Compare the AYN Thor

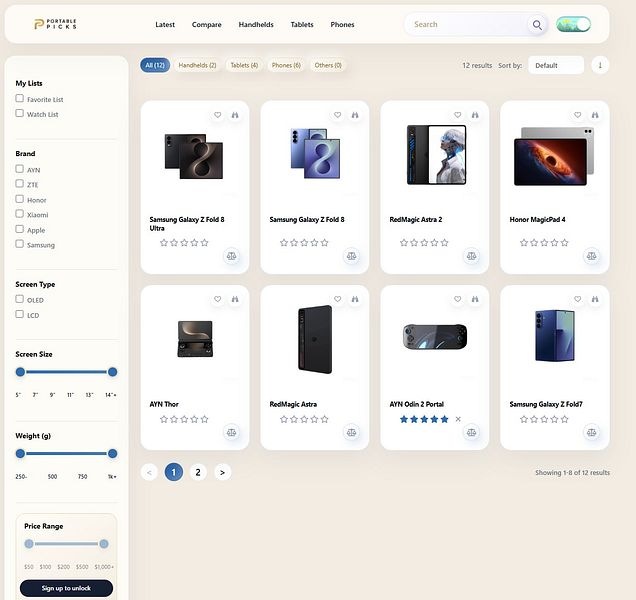pos(232,432)
